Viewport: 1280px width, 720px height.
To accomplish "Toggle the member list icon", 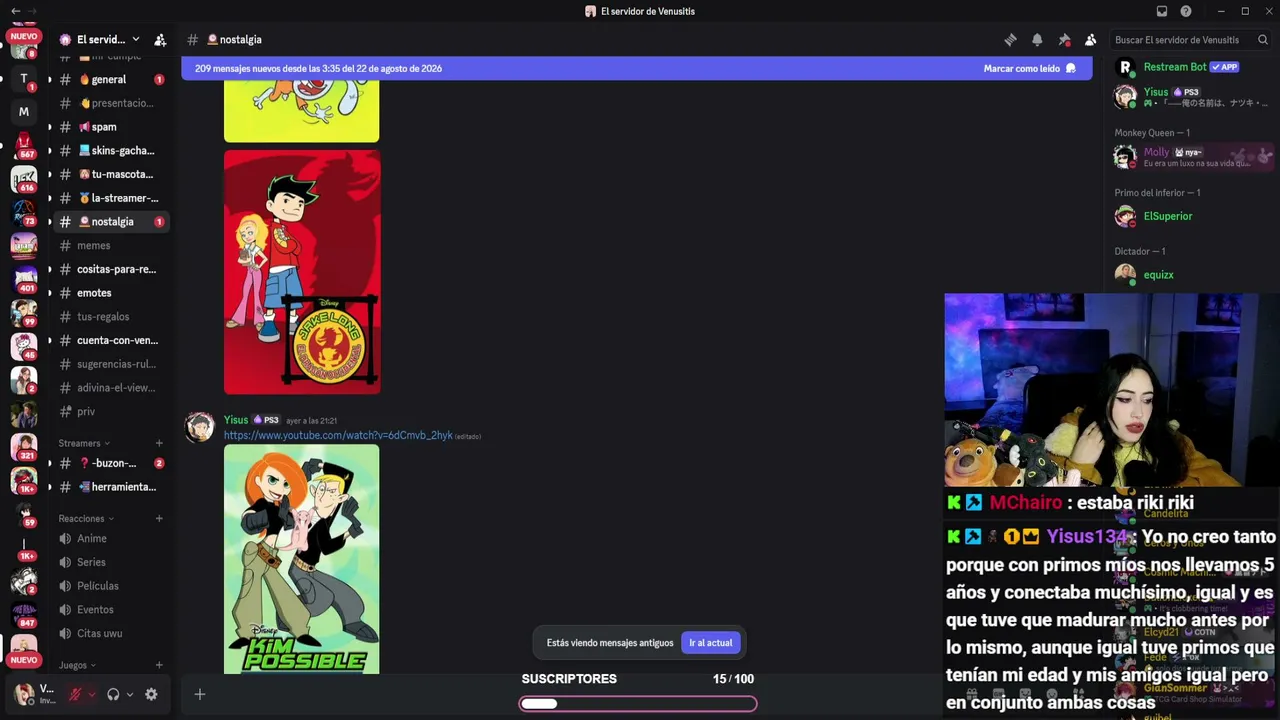I will (x=1091, y=40).
